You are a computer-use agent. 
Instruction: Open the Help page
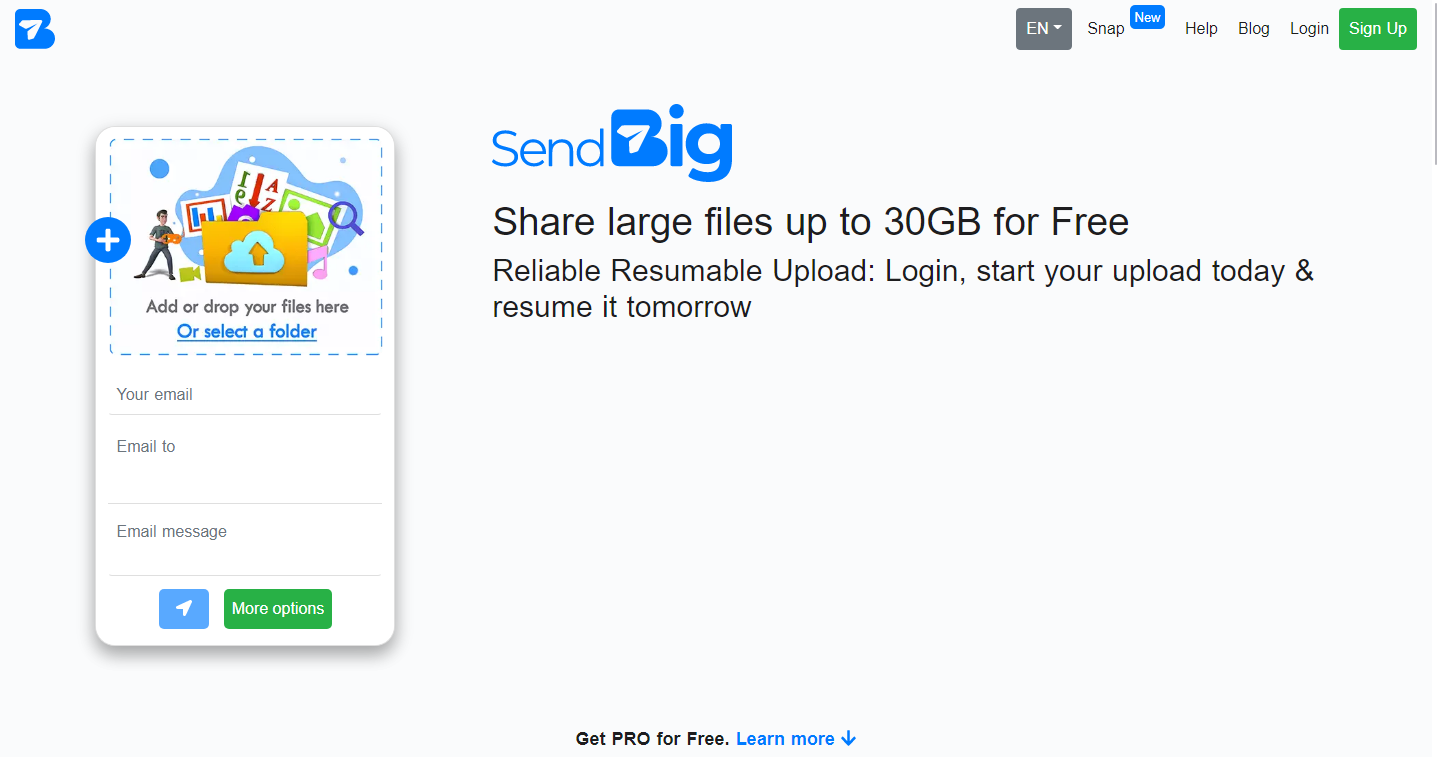point(1201,28)
